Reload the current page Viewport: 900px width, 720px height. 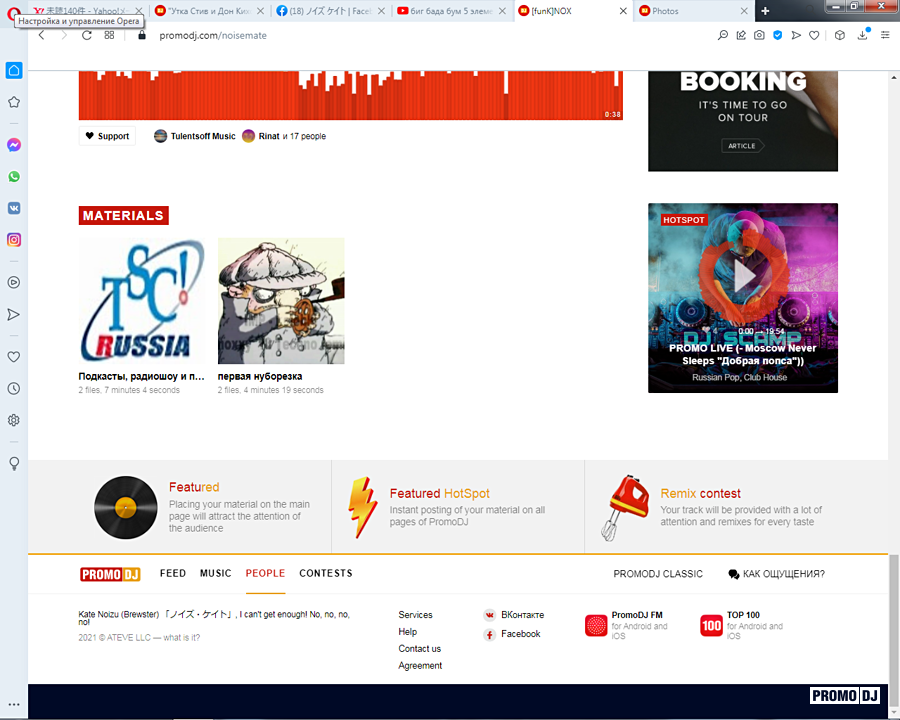[87, 35]
